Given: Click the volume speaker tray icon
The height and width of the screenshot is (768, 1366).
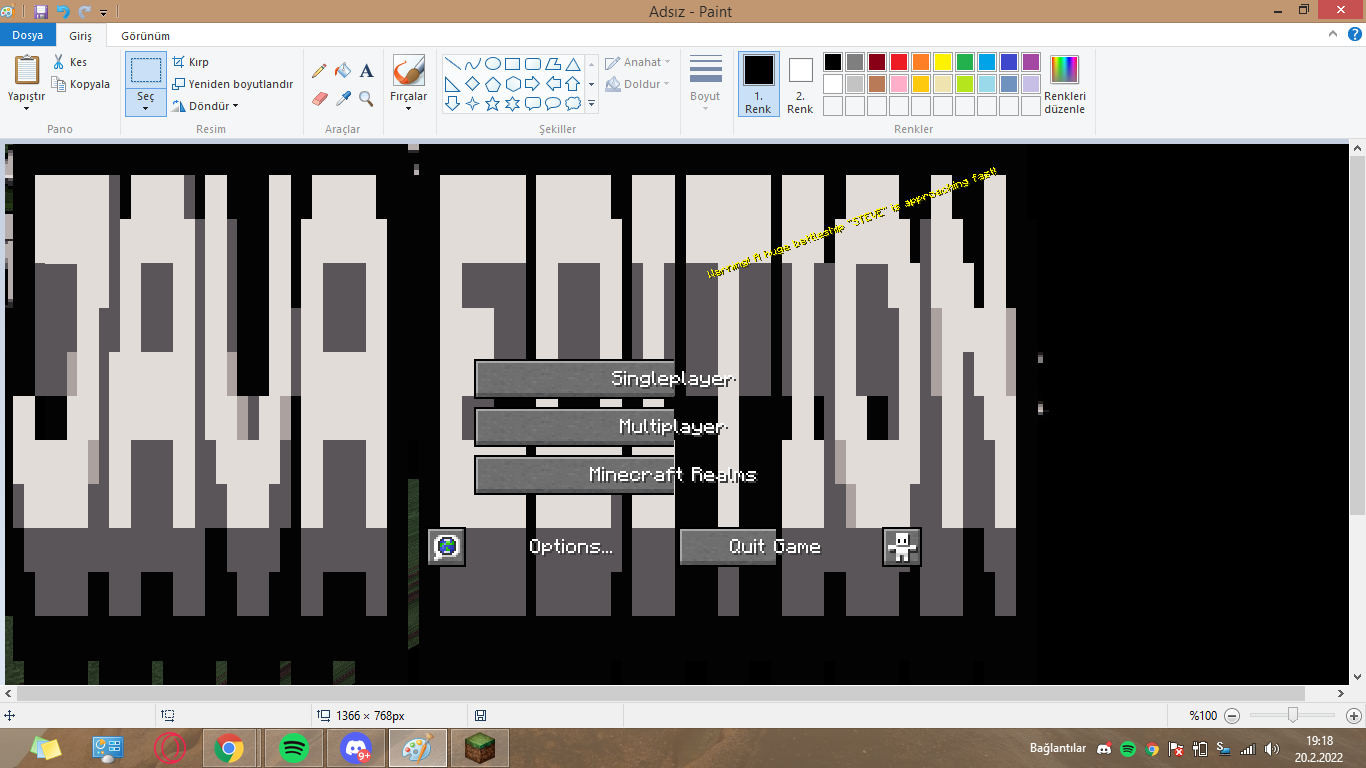Looking at the screenshot, I should pyautogui.click(x=1271, y=748).
